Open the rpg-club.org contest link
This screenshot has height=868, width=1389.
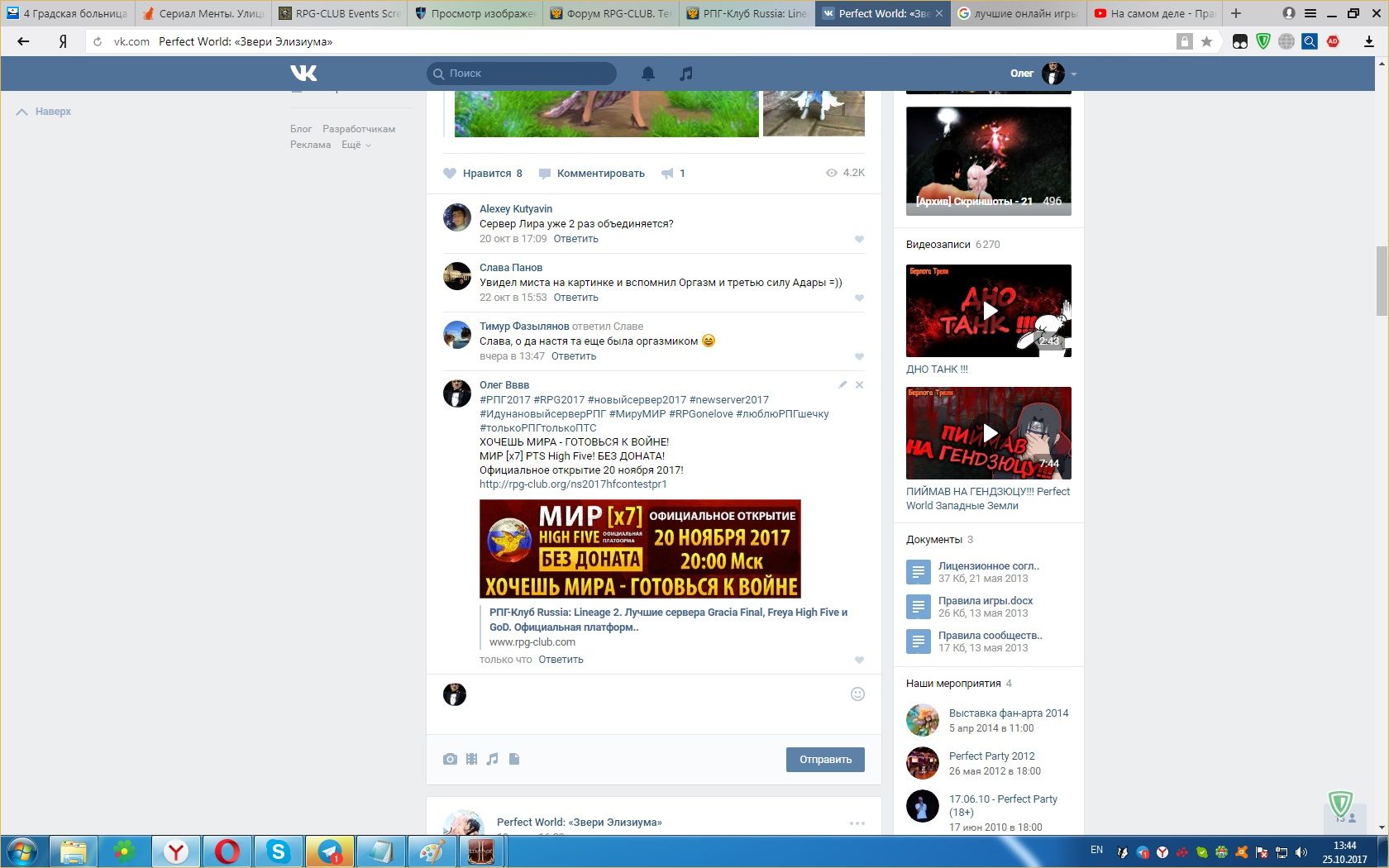(573, 484)
